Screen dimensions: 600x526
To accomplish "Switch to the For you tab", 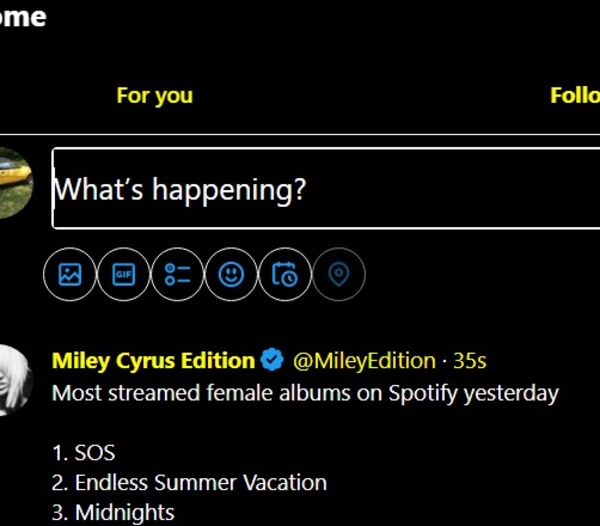I will [x=154, y=96].
